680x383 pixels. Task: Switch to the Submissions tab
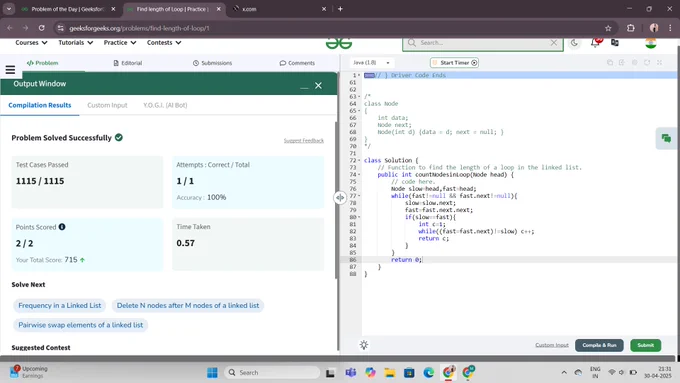[212, 63]
